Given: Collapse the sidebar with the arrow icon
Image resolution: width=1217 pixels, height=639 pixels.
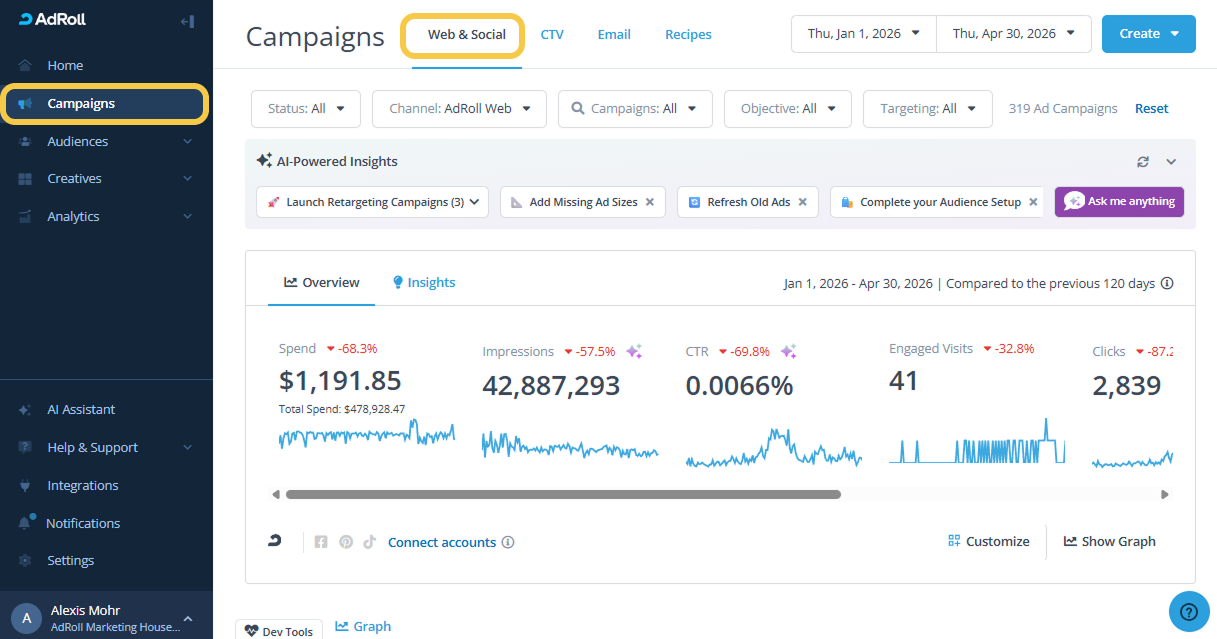Looking at the screenshot, I should click(187, 21).
